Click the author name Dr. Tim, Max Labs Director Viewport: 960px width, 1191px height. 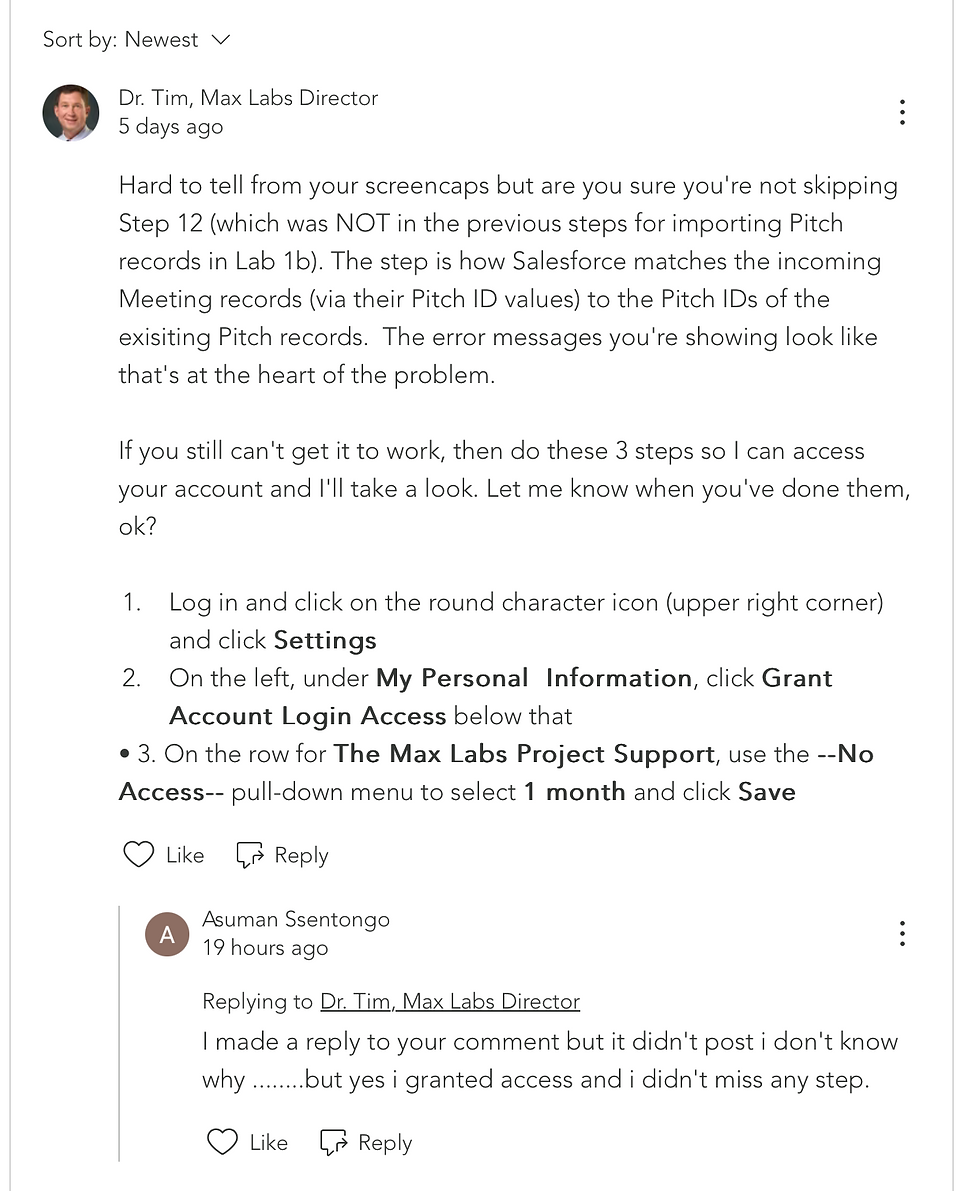point(248,98)
